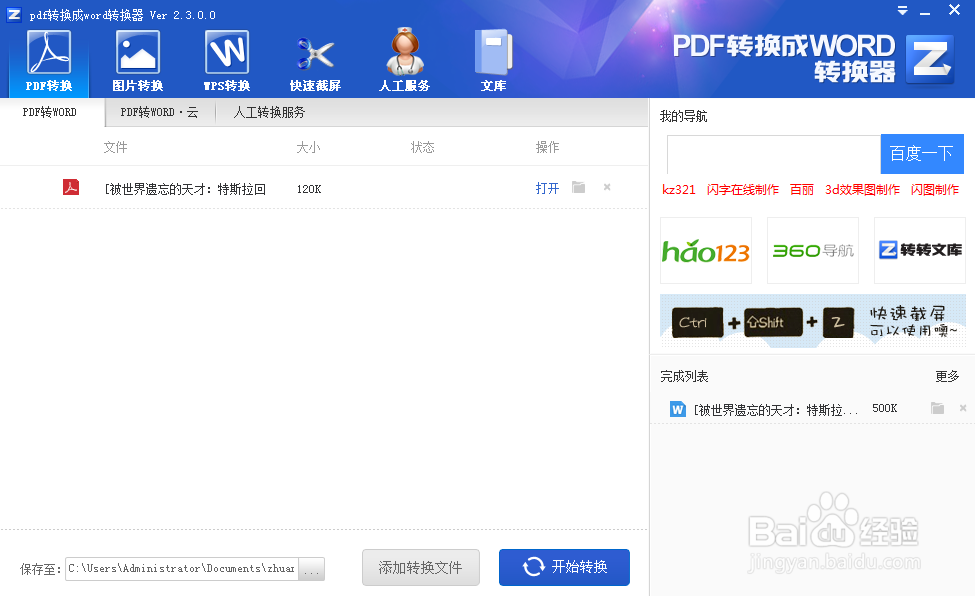The image size is (975, 596).
Task: Remove the 特斯拉 PDF from the list
Action: click(608, 187)
